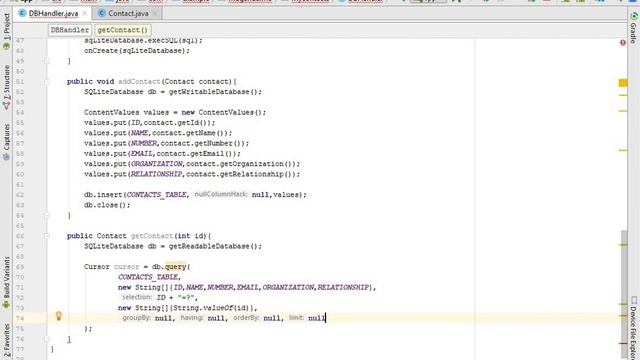This screenshot has height=360, width=640.
Task: Click CONTACTS_TABLE in the query arguments
Action: [x=148, y=277]
